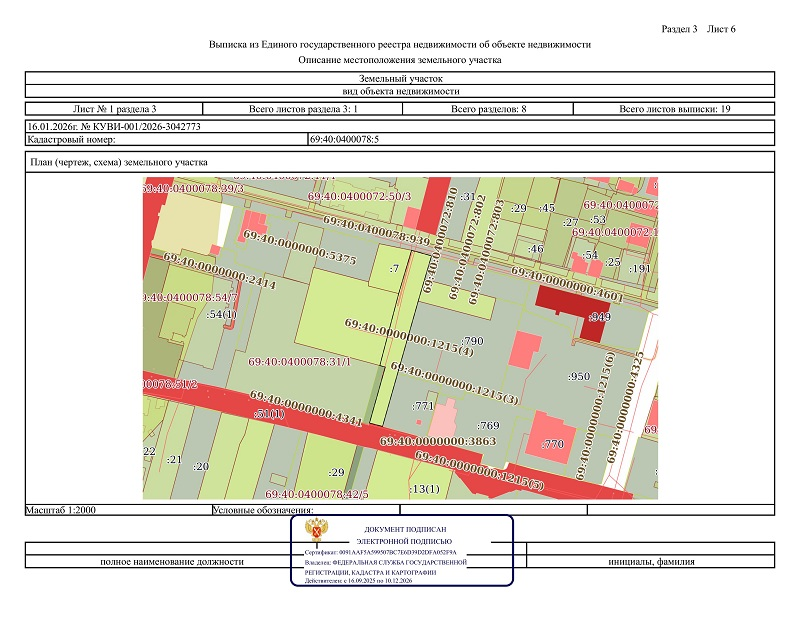Image resolution: width=800 pixels, height=618 pixels.
Task: Click the parcel labeled :771
Action: pyautogui.click(x=423, y=406)
